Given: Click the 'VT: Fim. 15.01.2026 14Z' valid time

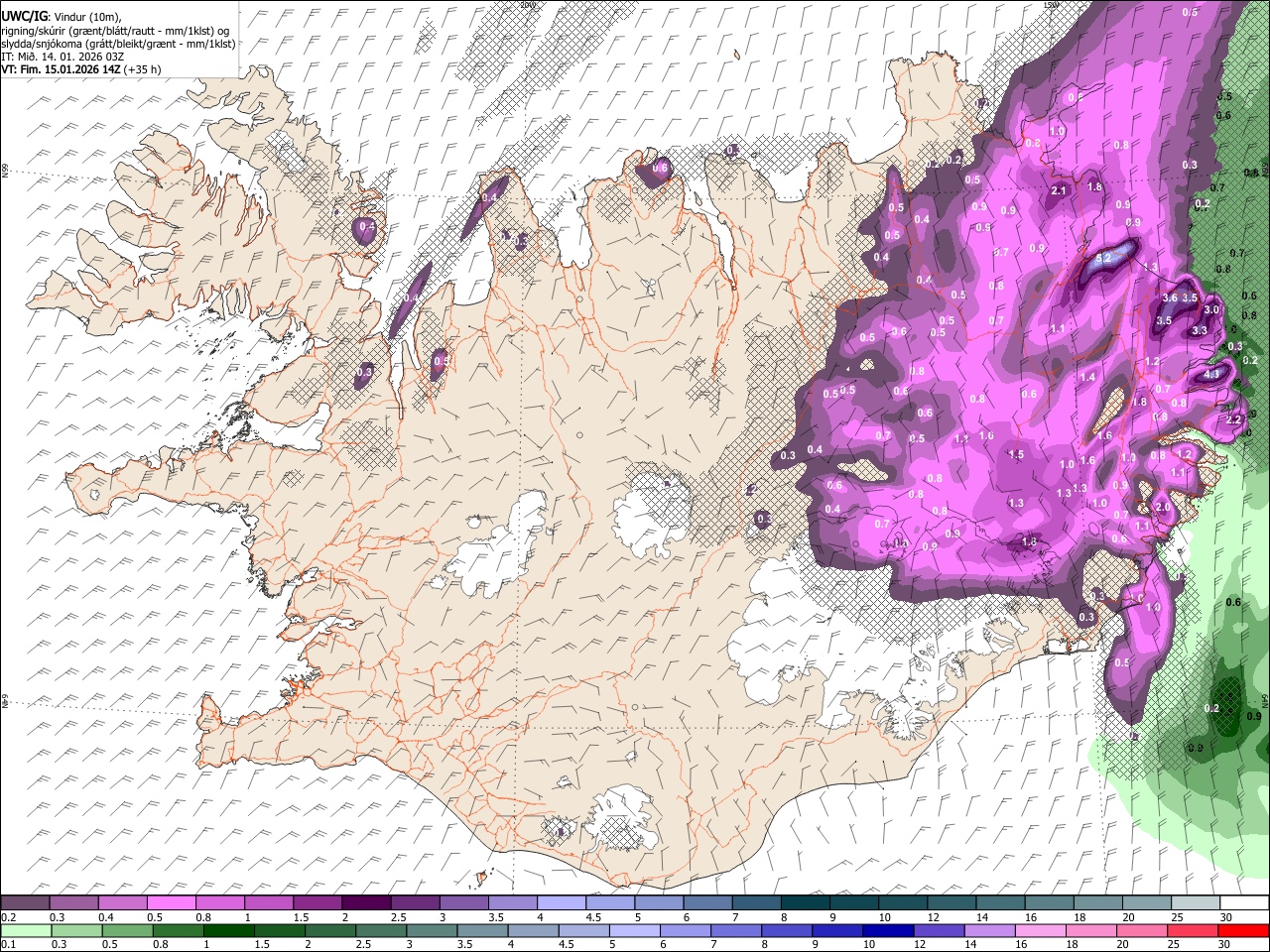Looking at the screenshot, I should pyautogui.click(x=60, y=69).
